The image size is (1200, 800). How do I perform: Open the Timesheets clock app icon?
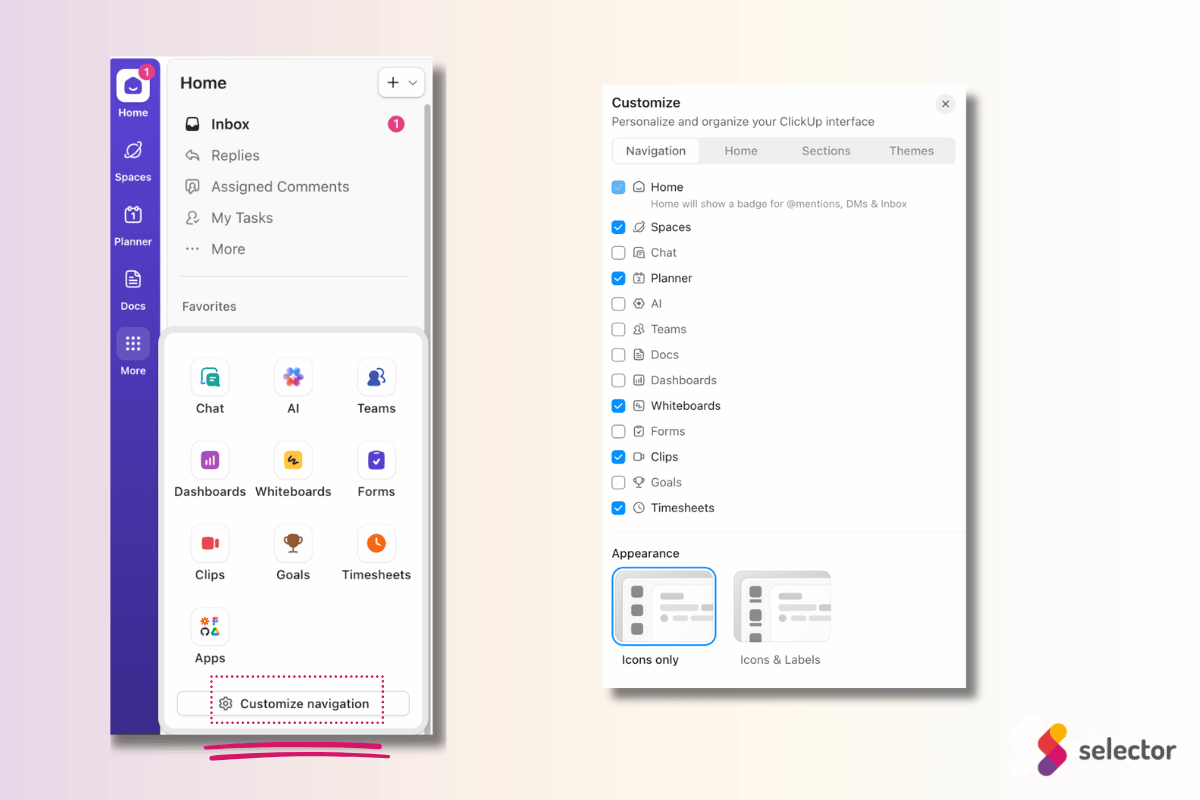(x=376, y=543)
